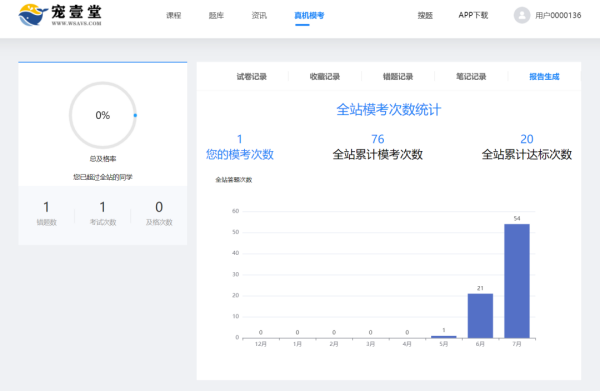Switch to the 错题记录 tab
Image resolution: width=600 pixels, height=391 pixels.
tap(398, 77)
